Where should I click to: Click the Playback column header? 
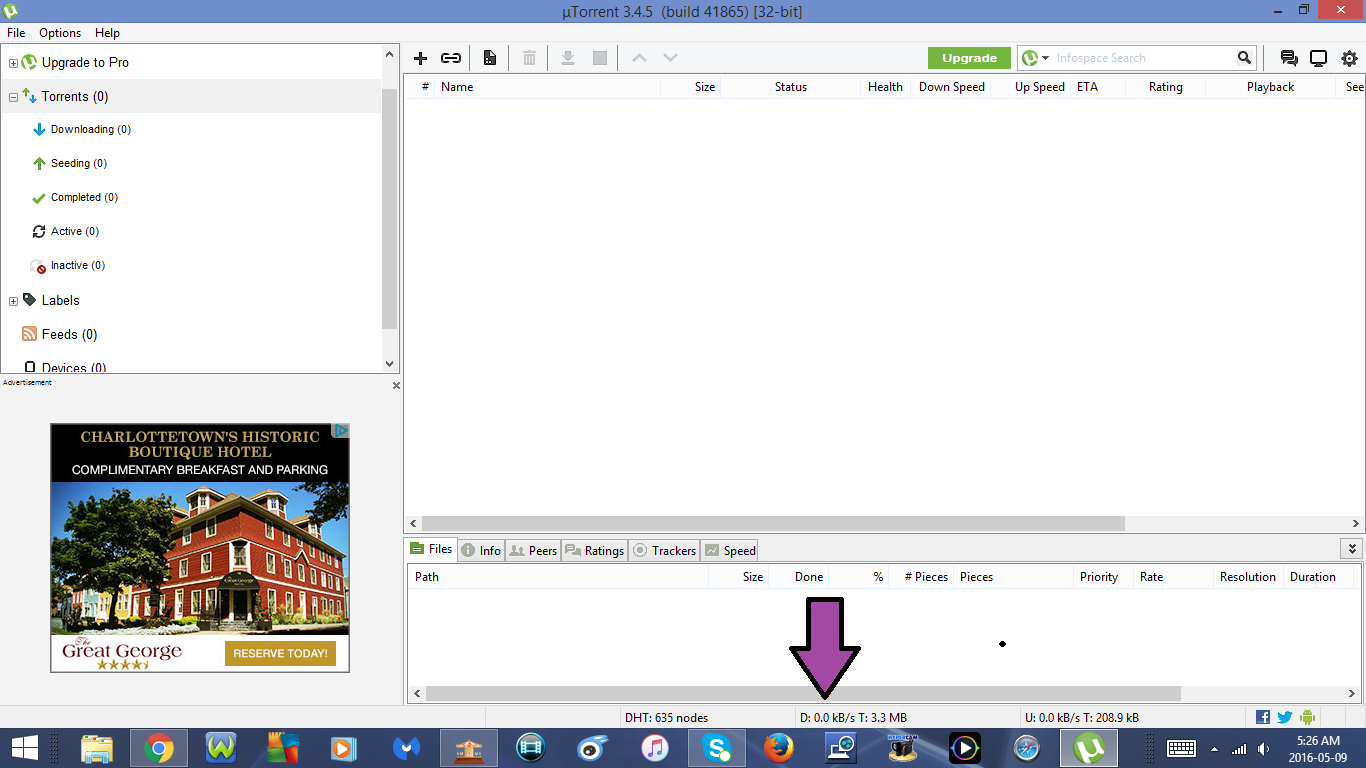pyautogui.click(x=1270, y=87)
